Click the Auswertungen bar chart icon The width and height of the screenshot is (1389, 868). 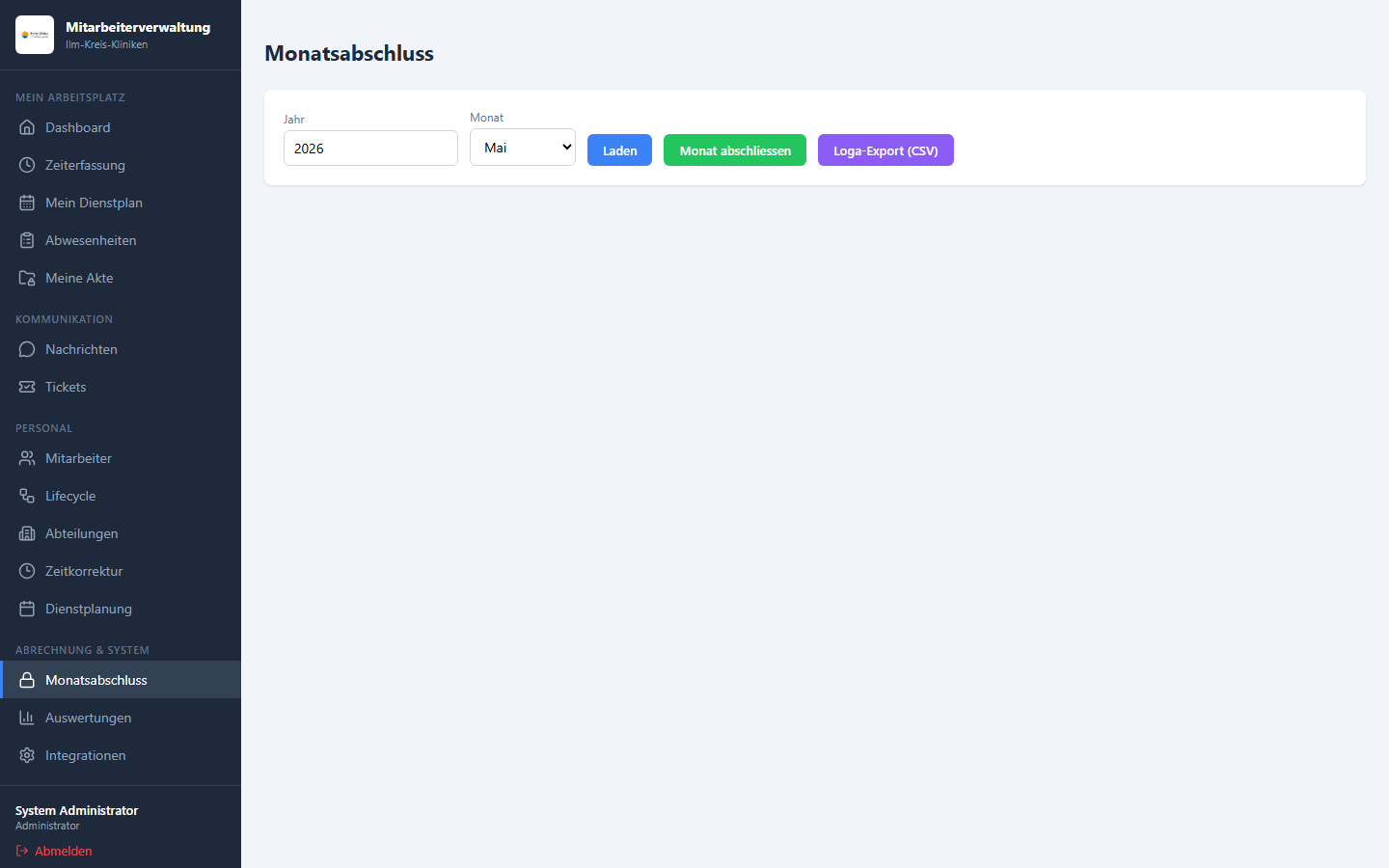(27, 718)
